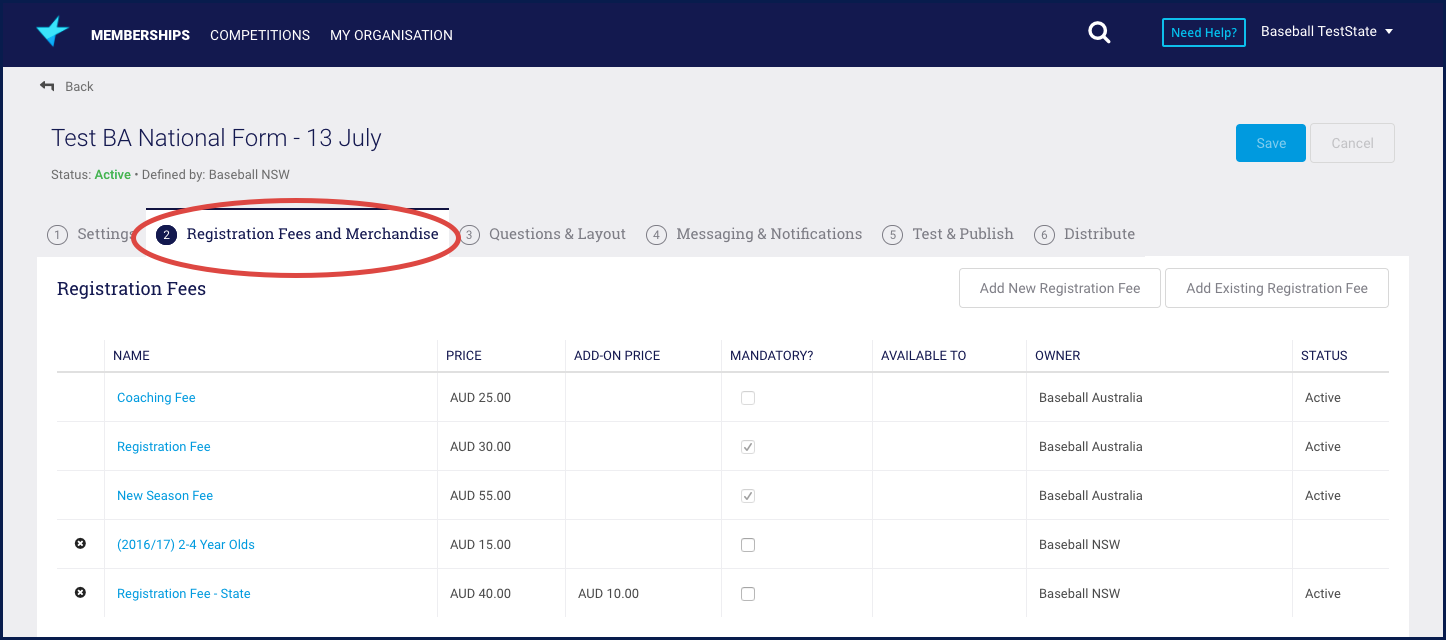
Task: Open the MY ORGANISATION menu
Action: (391, 35)
